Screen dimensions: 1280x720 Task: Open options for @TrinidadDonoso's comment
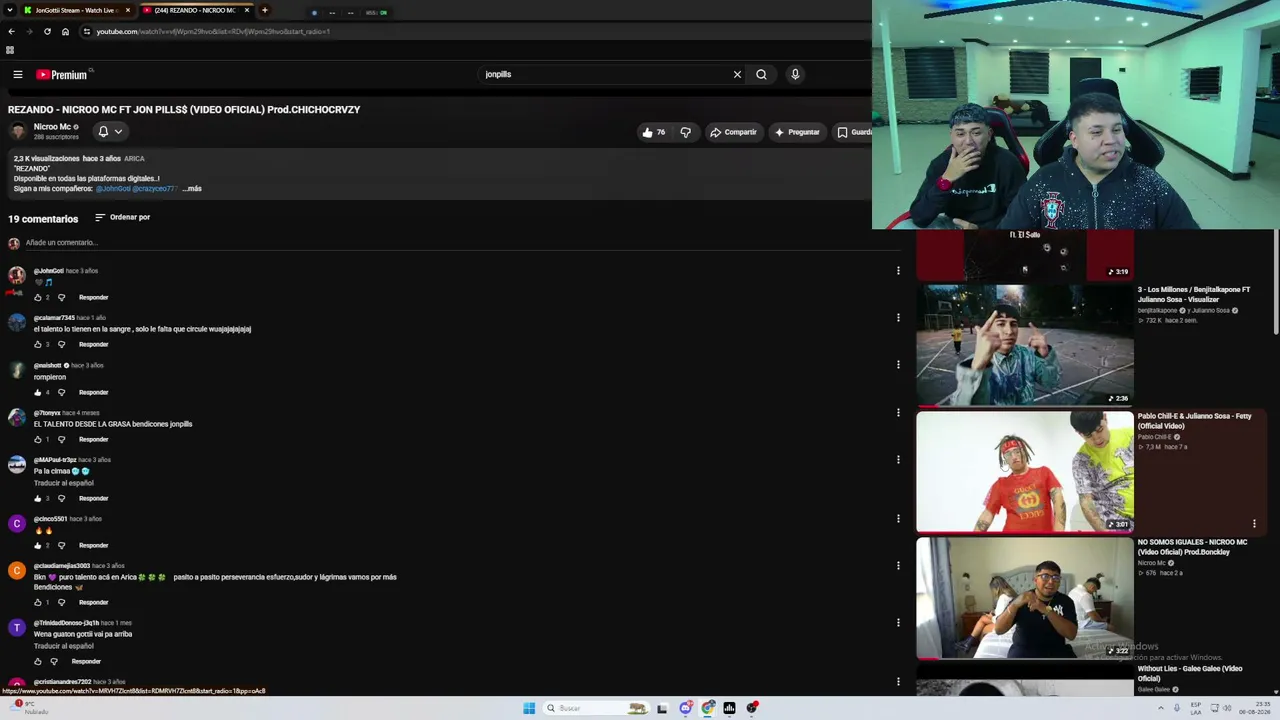click(898, 622)
